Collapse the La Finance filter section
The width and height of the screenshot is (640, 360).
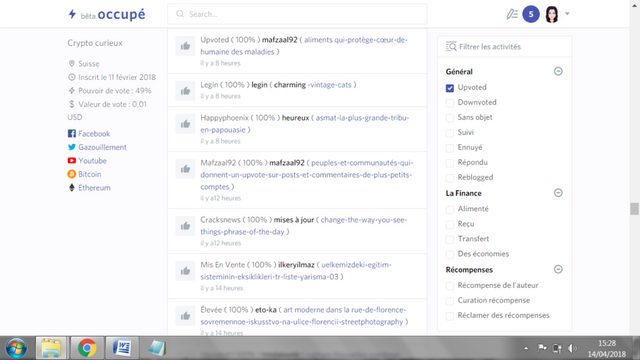tap(558, 193)
